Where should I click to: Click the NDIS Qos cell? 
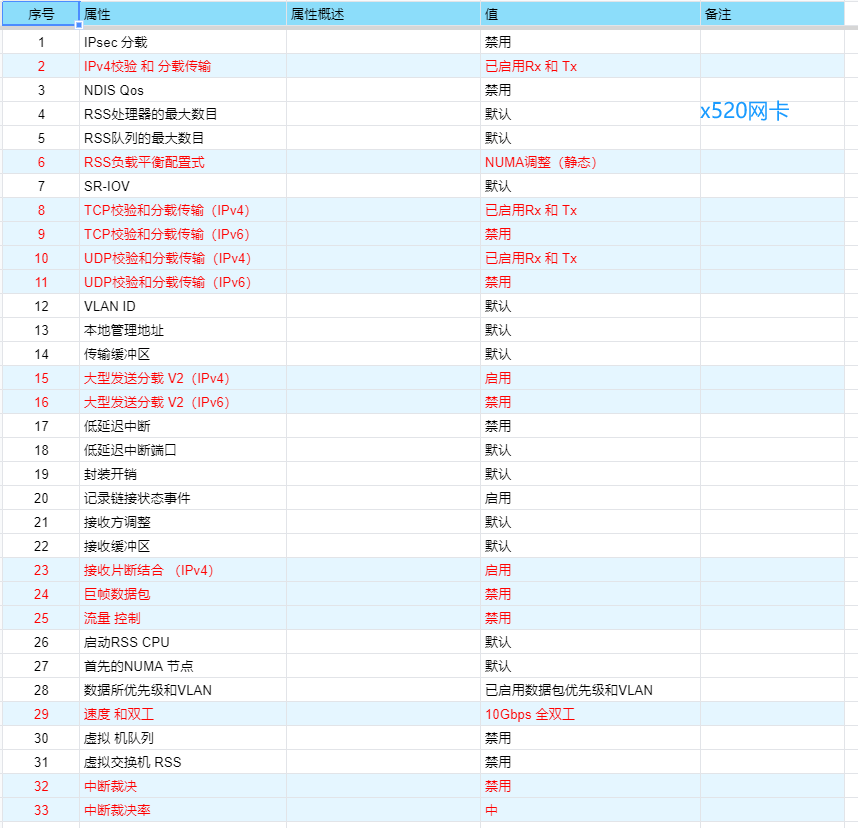(183, 90)
